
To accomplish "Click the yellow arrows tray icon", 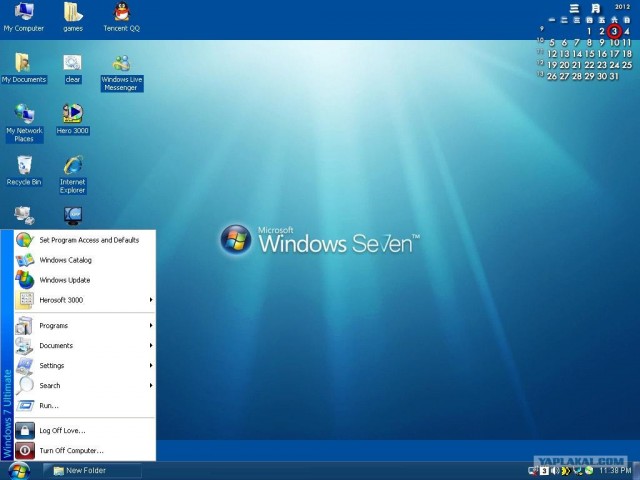I will point(566,471).
